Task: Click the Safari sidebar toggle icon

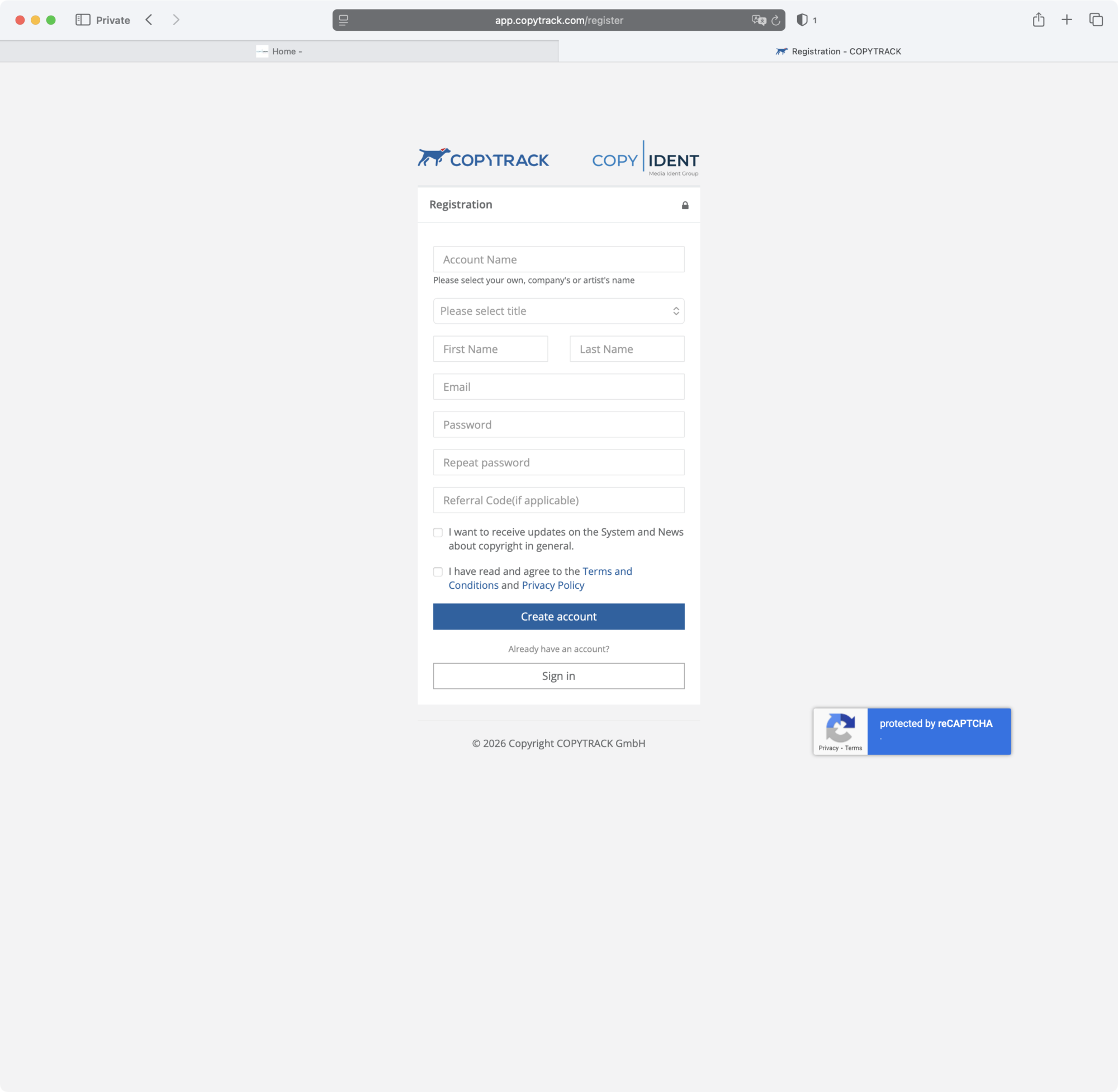Action: (x=83, y=20)
